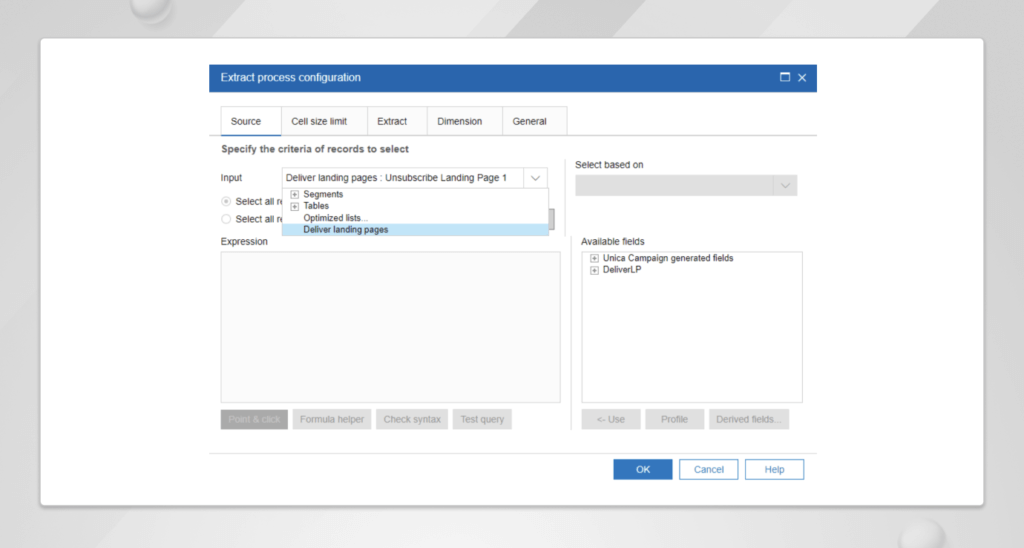Open Help for this dialog

(x=774, y=469)
